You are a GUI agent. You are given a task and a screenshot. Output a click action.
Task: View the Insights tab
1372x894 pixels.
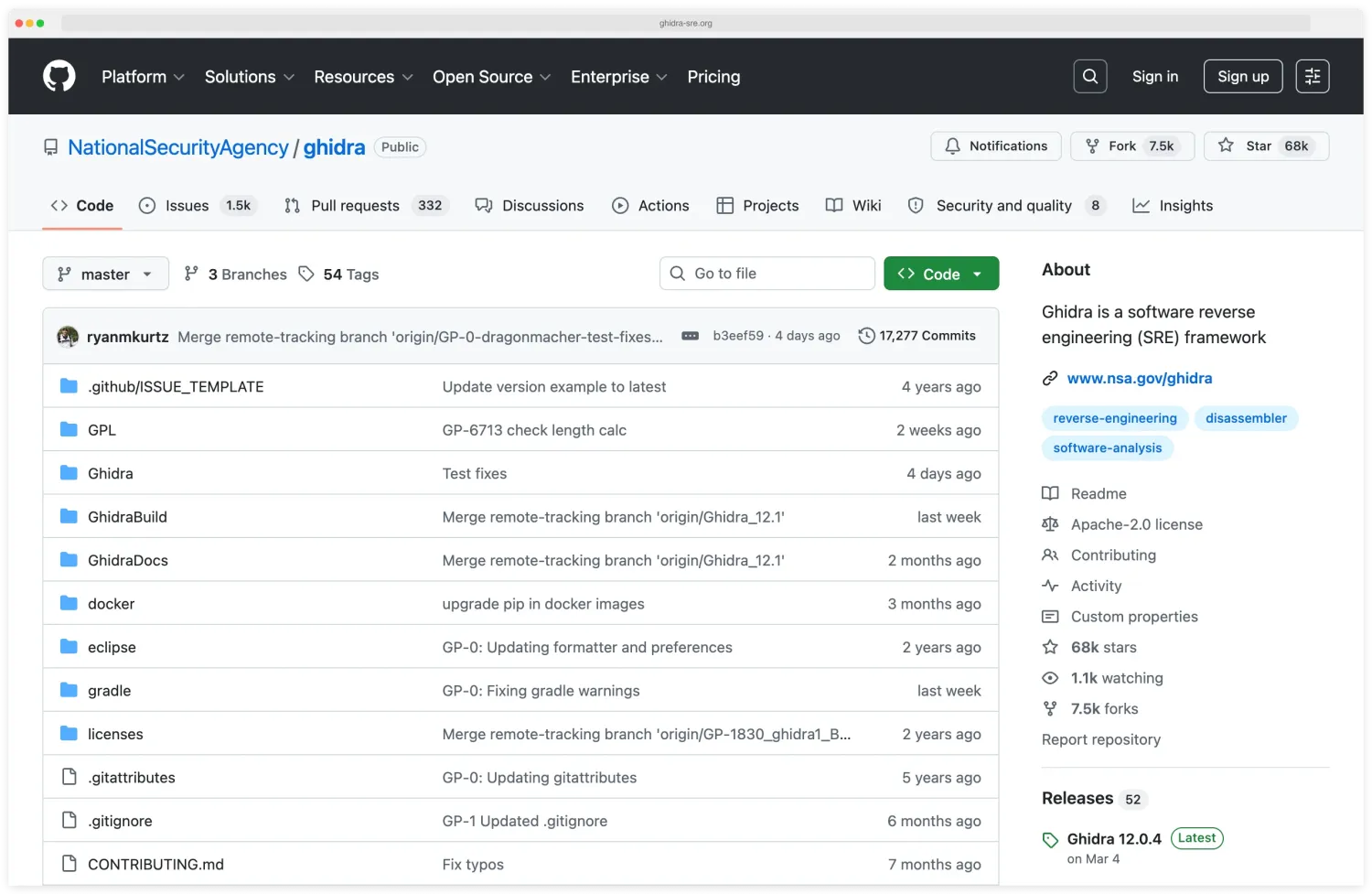coord(1173,206)
